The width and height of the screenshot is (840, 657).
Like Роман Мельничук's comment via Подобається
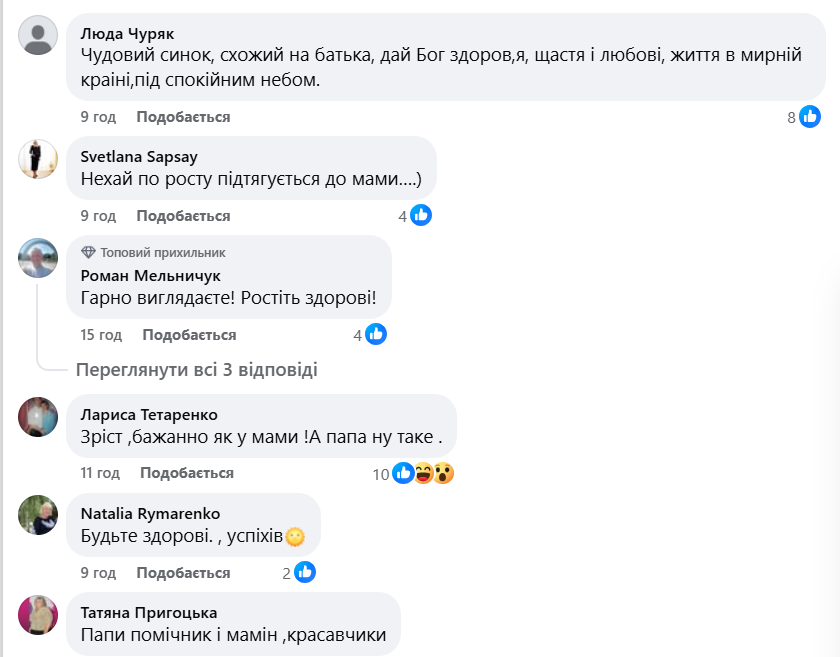pyautogui.click(x=189, y=335)
